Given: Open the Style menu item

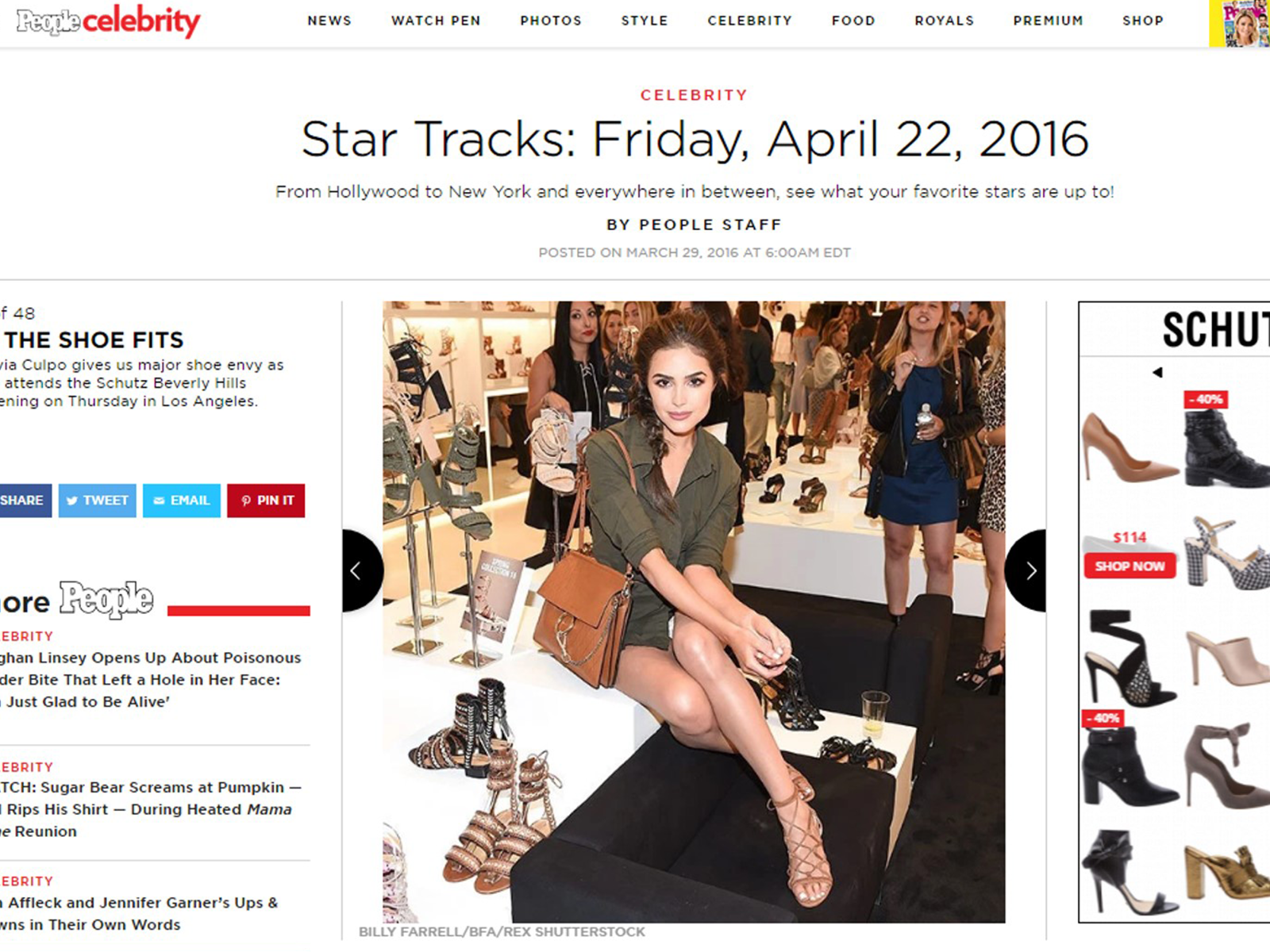Looking at the screenshot, I should point(645,21).
